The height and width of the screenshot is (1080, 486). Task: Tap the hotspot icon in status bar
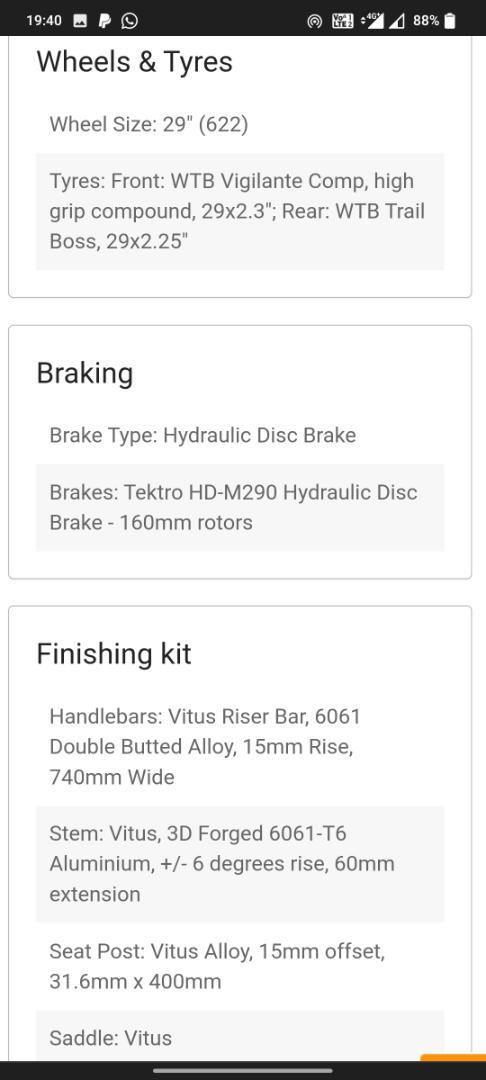pos(315,21)
